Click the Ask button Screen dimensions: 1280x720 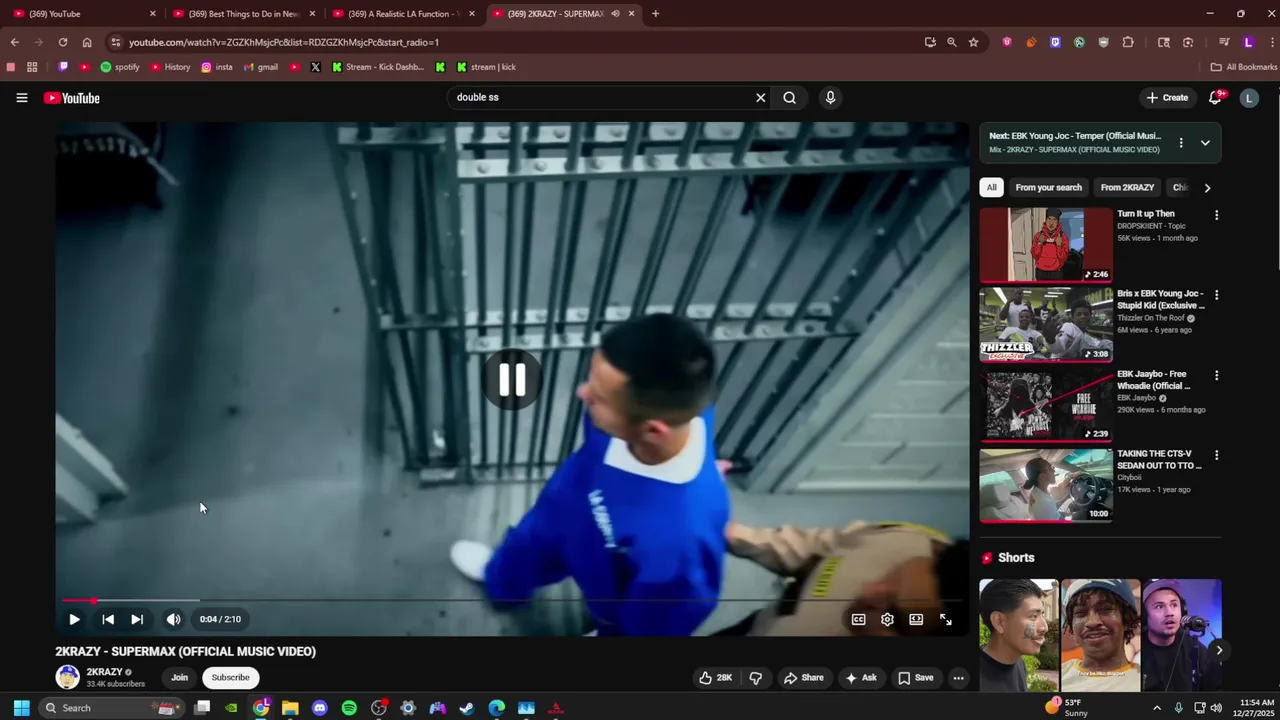(x=861, y=677)
